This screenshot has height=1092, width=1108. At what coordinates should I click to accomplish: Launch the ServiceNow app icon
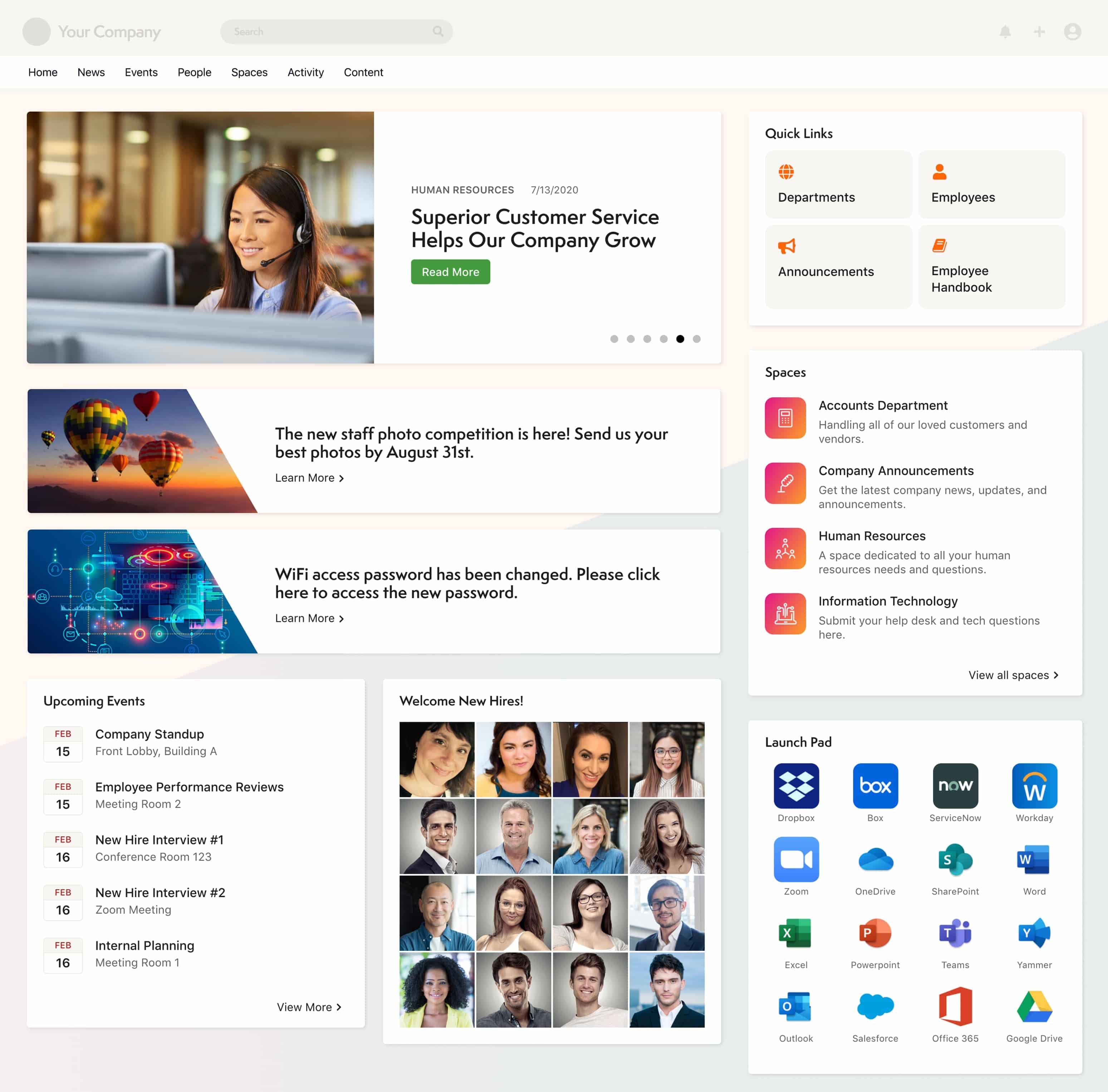pyautogui.click(x=954, y=785)
